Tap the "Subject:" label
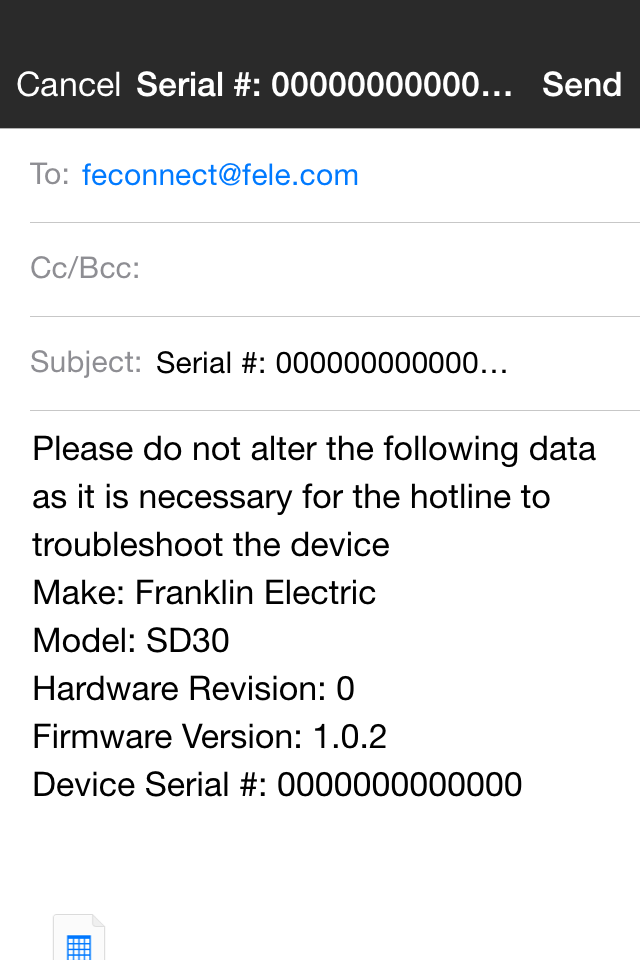640x960 pixels. [x=86, y=362]
